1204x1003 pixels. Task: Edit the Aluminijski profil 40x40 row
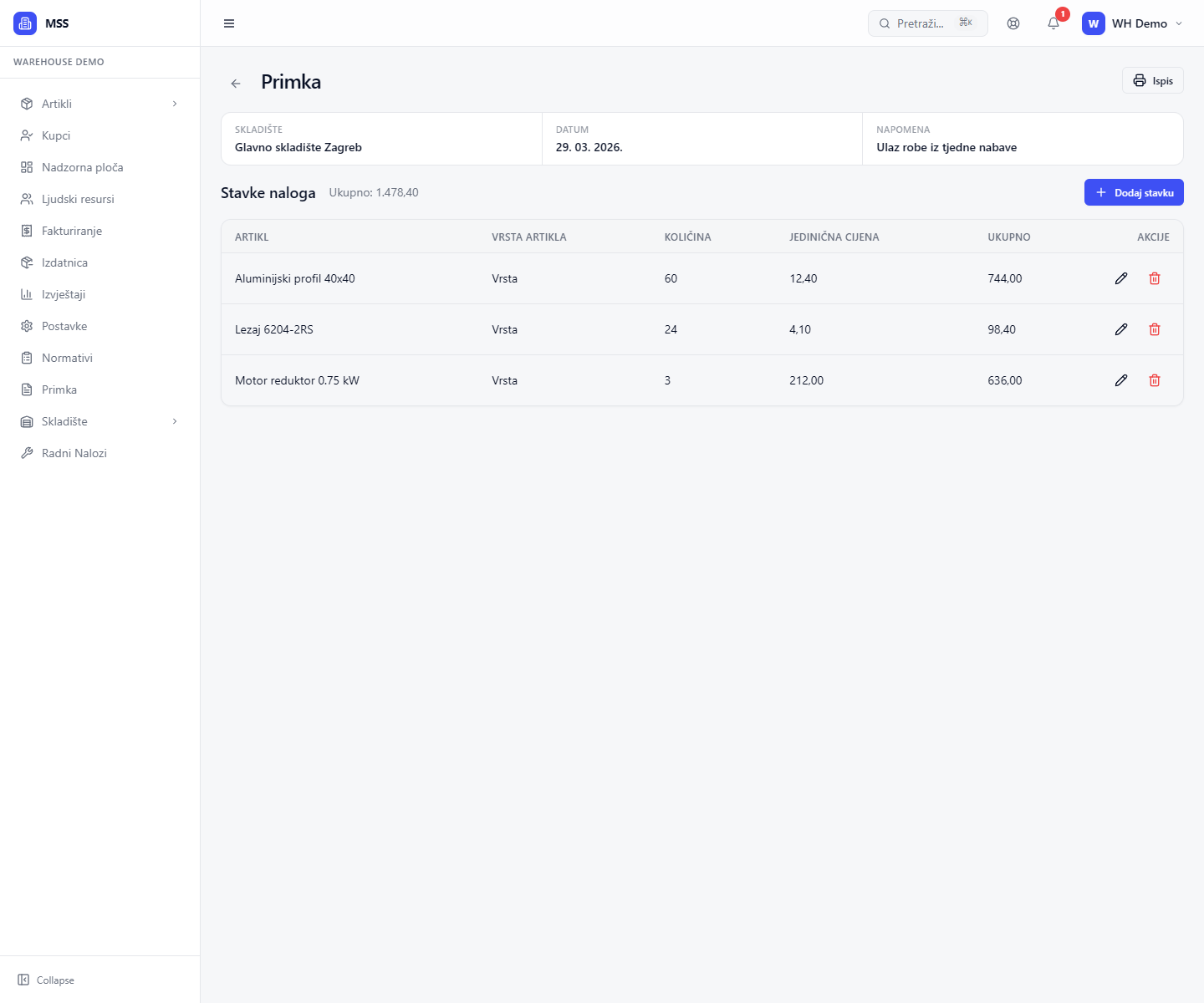point(1121,278)
